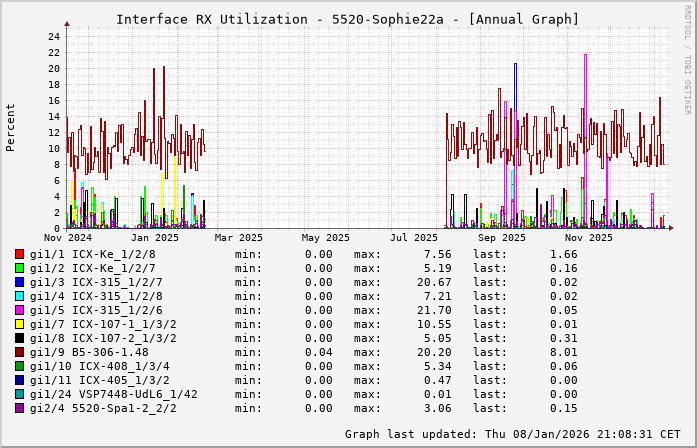Click the dark red gi1/9 legend swatch
This screenshot has height=448, width=697.
click(20, 352)
